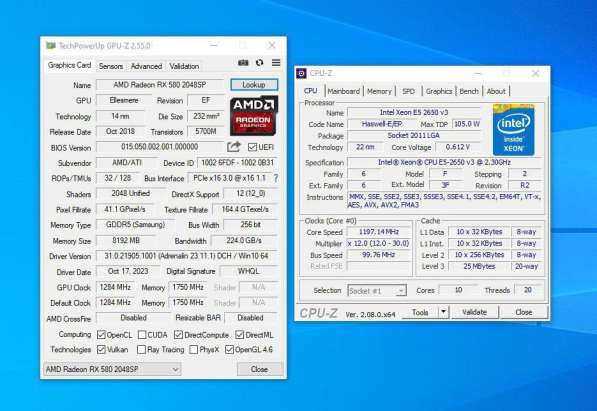Click the CPU Specification field
The height and width of the screenshot is (411, 597).
(x=444, y=162)
